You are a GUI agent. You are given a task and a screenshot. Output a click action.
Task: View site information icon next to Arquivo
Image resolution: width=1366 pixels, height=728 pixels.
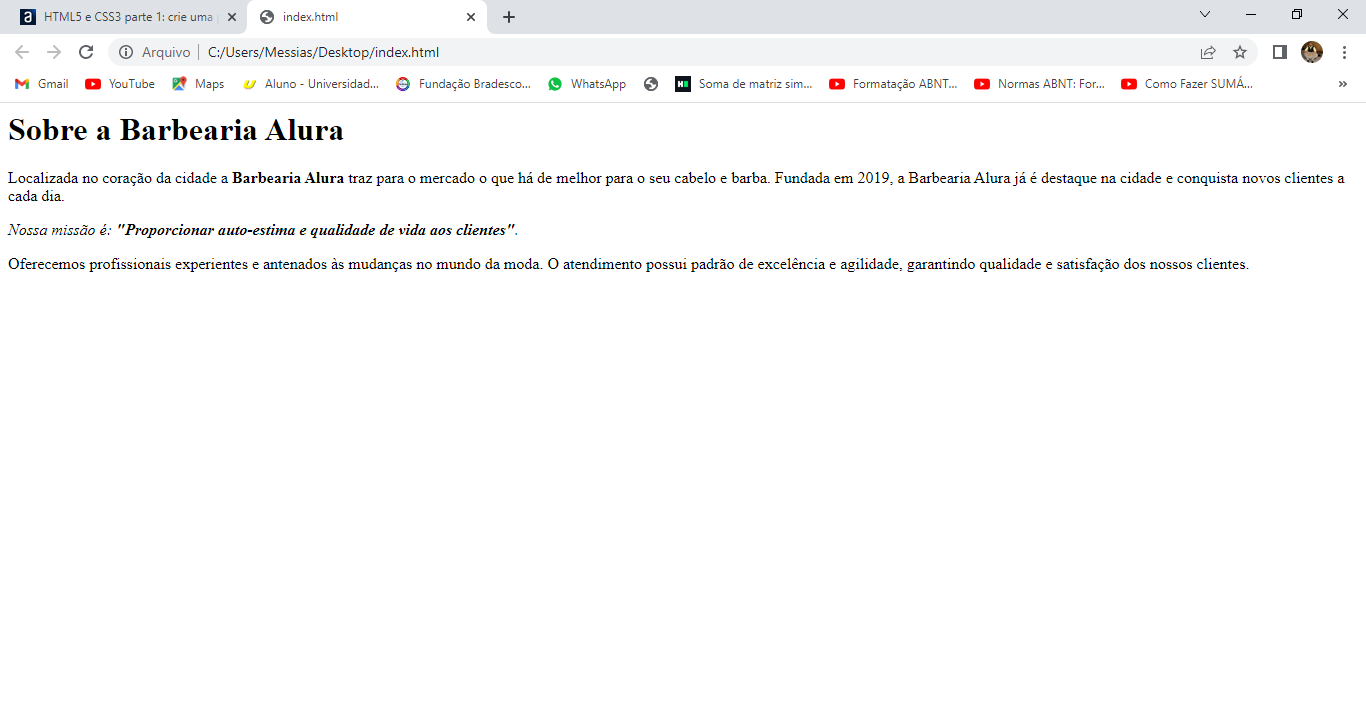126,52
